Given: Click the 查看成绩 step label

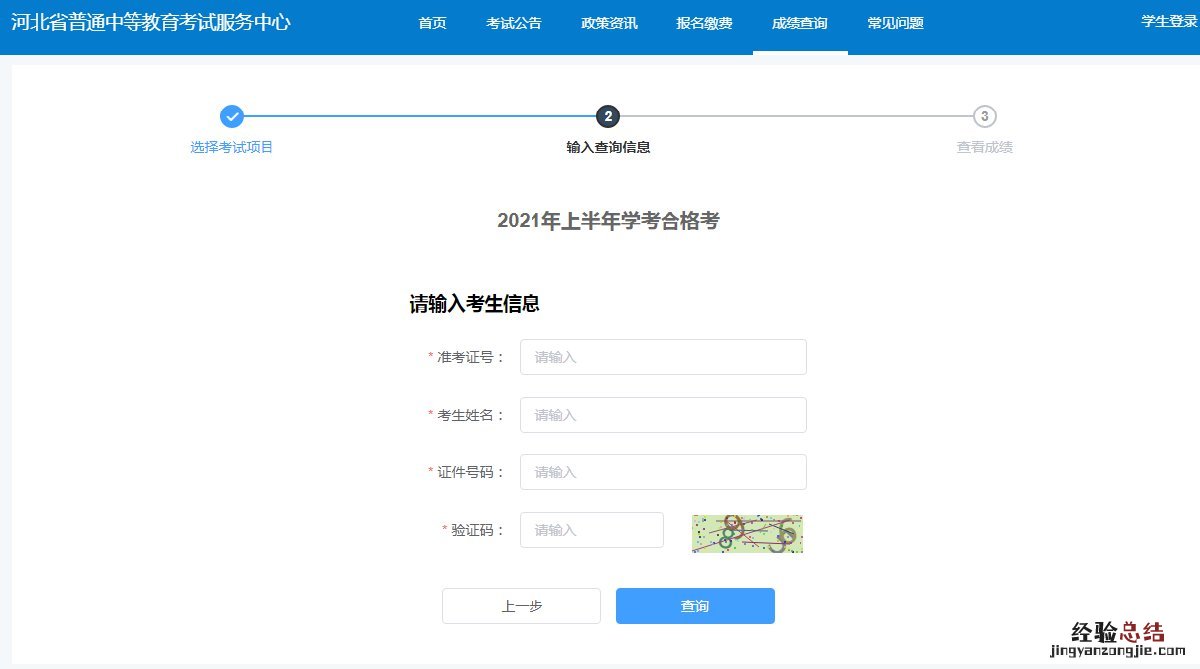Looking at the screenshot, I should coord(985,147).
